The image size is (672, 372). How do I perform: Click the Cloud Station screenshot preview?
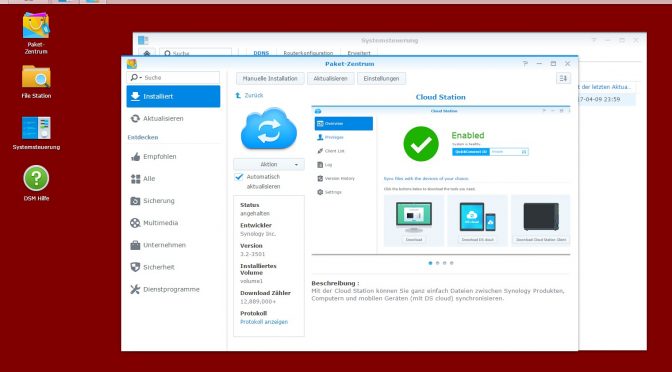(441, 180)
